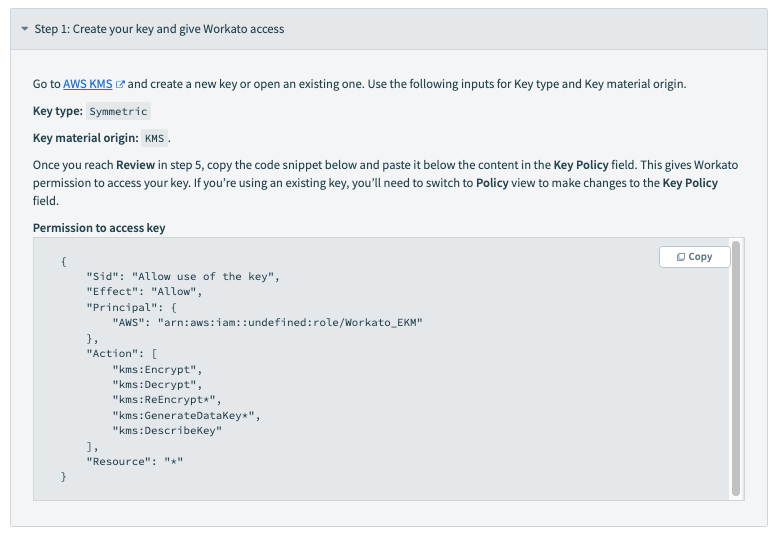Click the kms:Decrypt action line
Image resolution: width=778 pixels, height=537 pixels.
pos(157,384)
